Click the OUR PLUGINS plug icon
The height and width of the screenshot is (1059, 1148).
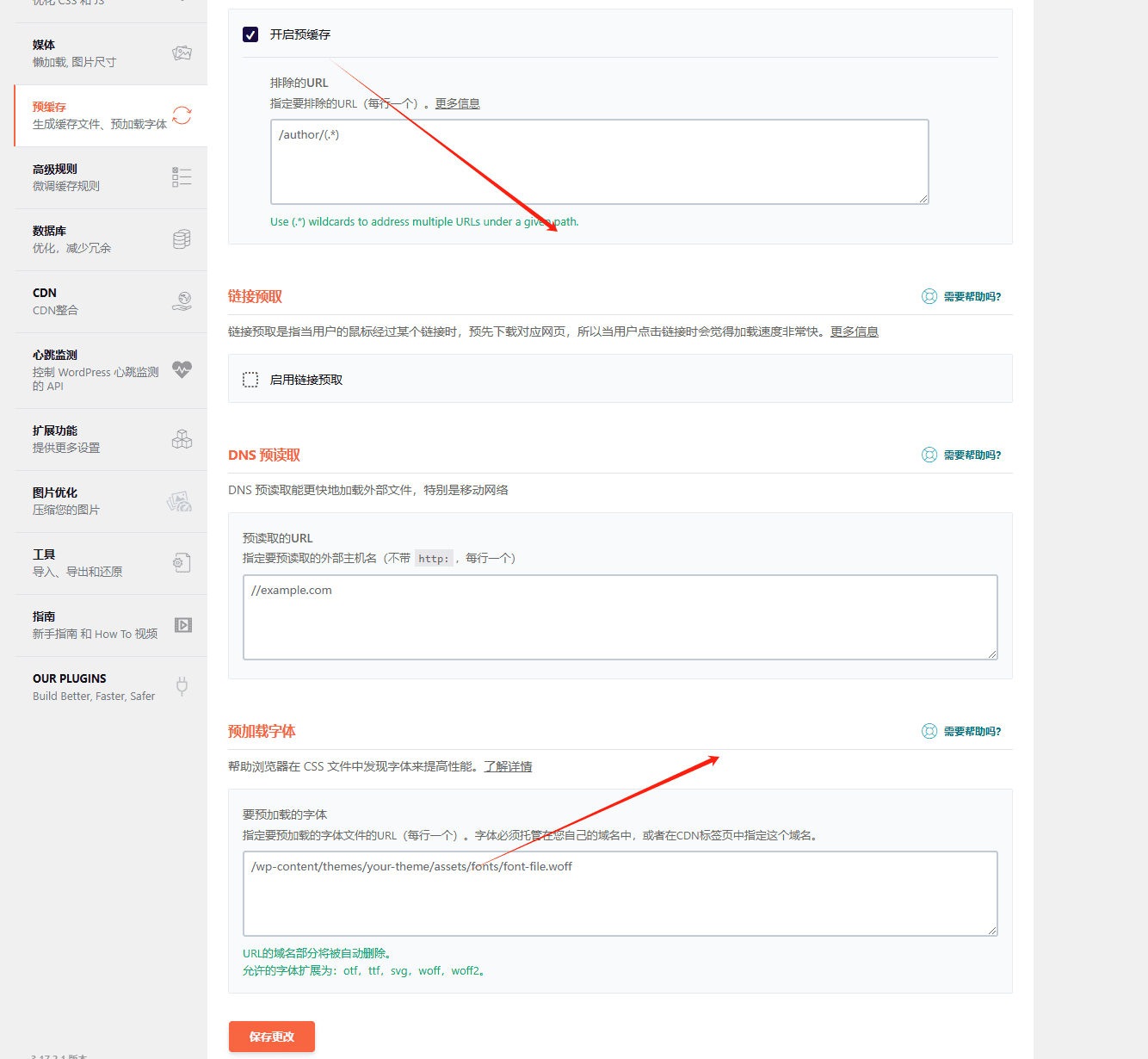point(182,687)
